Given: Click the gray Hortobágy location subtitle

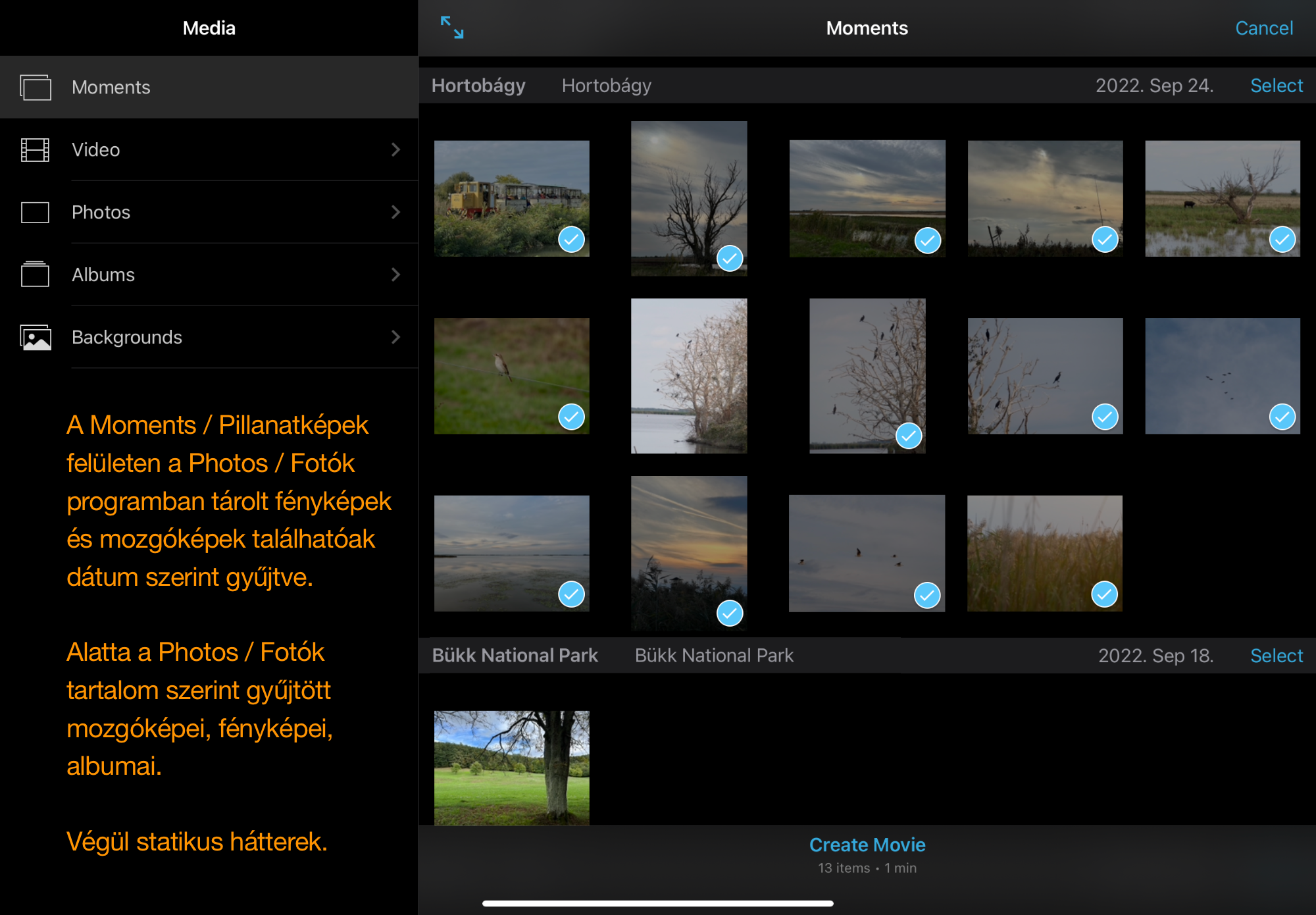Looking at the screenshot, I should (x=607, y=86).
